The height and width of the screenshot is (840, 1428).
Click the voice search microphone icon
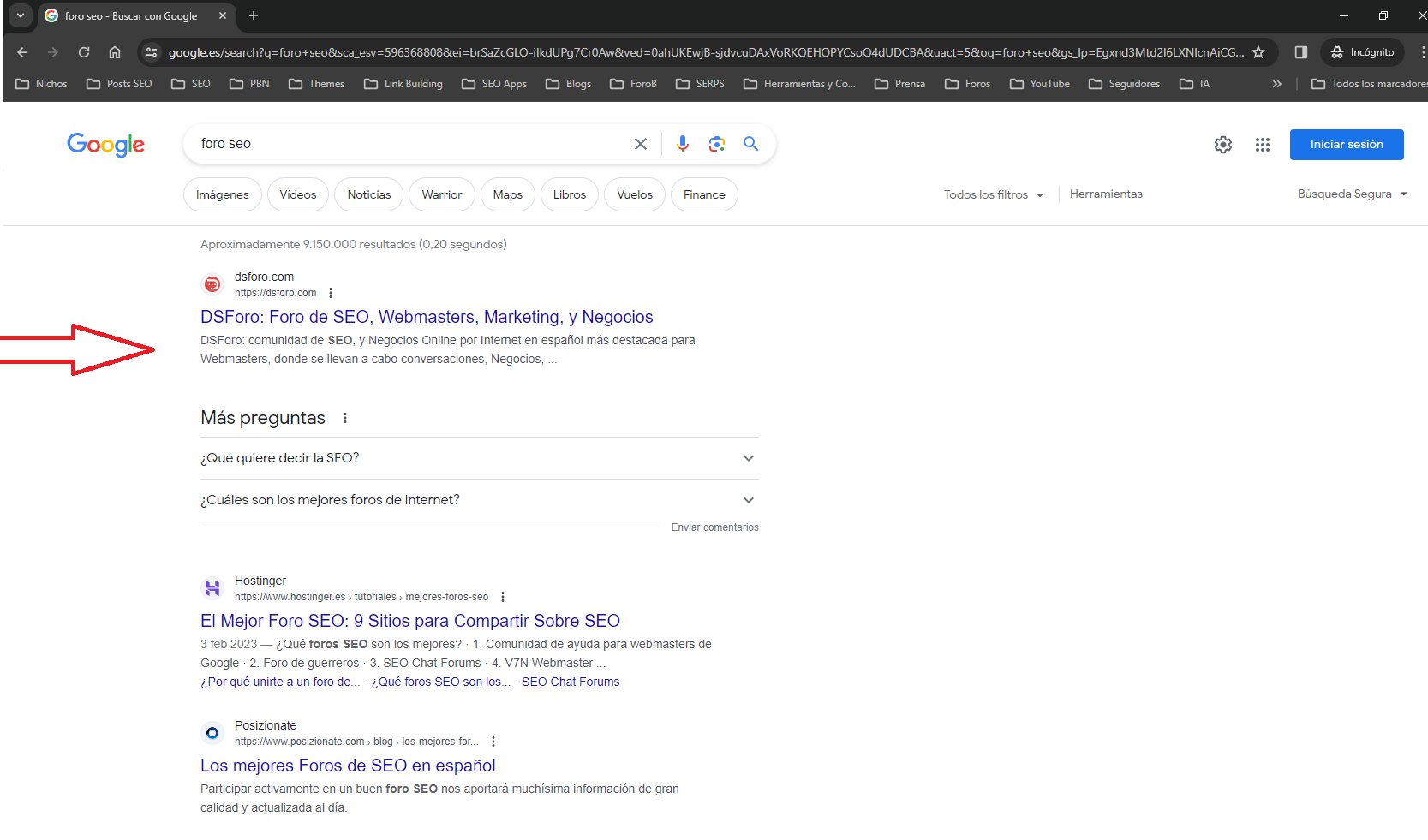(x=682, y=144)
